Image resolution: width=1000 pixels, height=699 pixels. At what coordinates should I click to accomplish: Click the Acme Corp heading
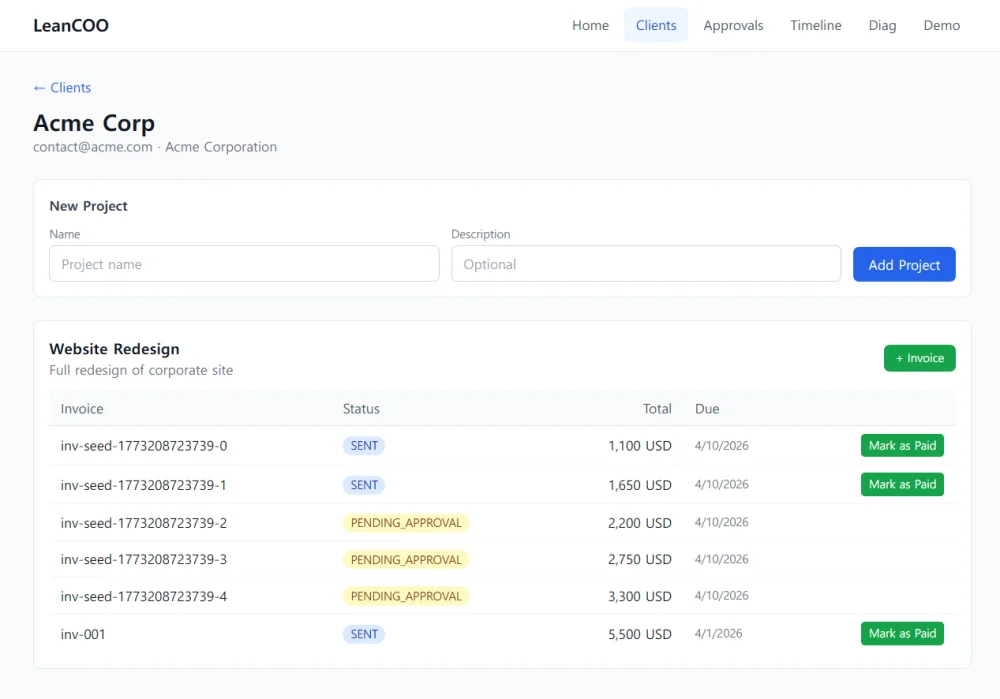tap(94, 122)
